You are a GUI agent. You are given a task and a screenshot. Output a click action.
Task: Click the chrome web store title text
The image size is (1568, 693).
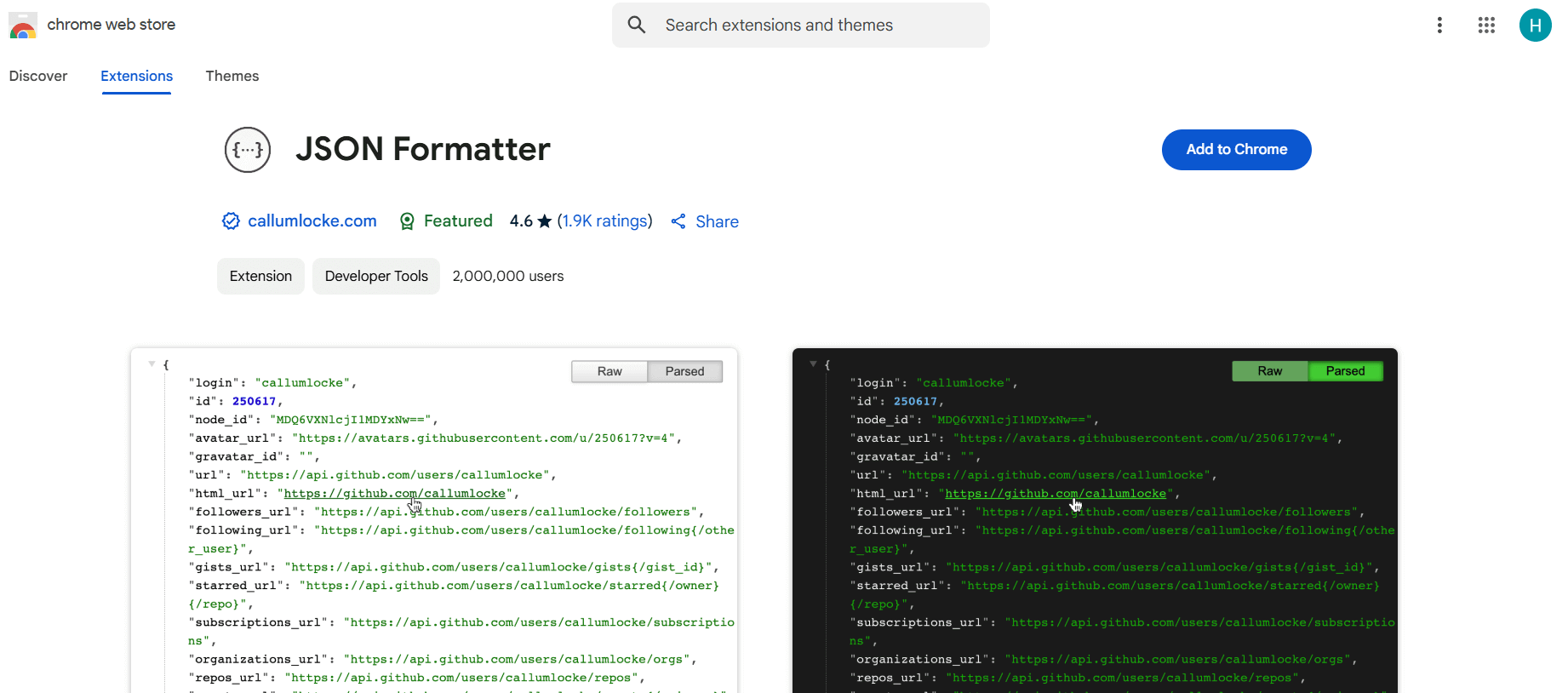click(112, 25)
